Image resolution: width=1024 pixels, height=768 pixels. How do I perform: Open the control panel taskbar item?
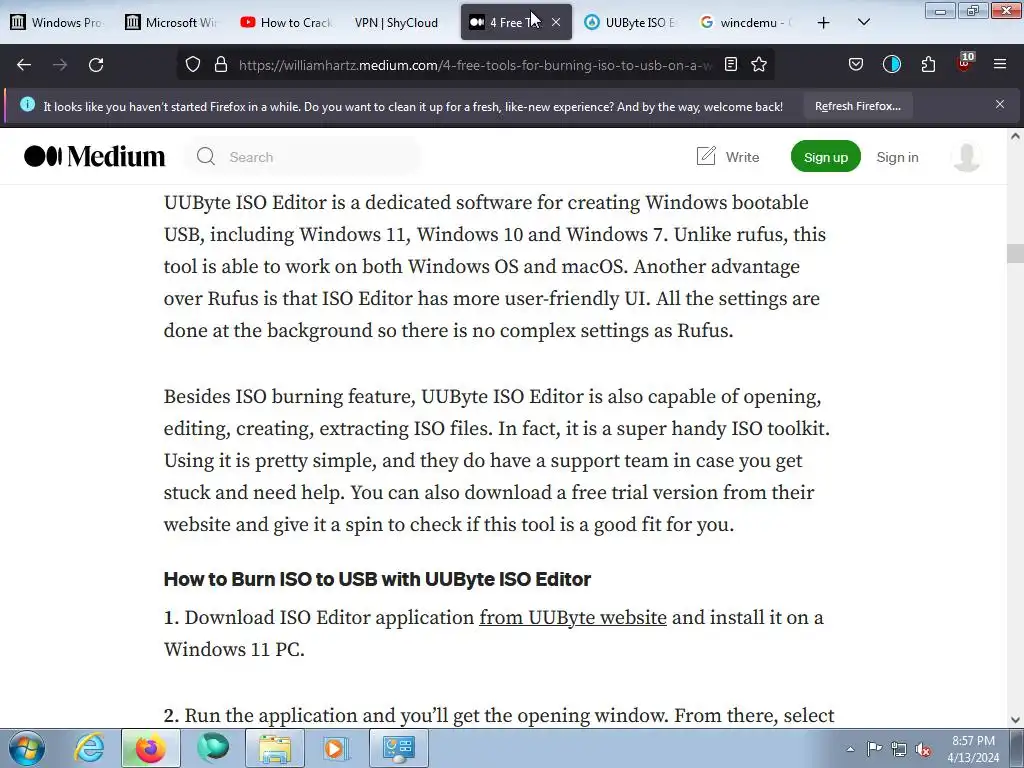click(398, 748)
